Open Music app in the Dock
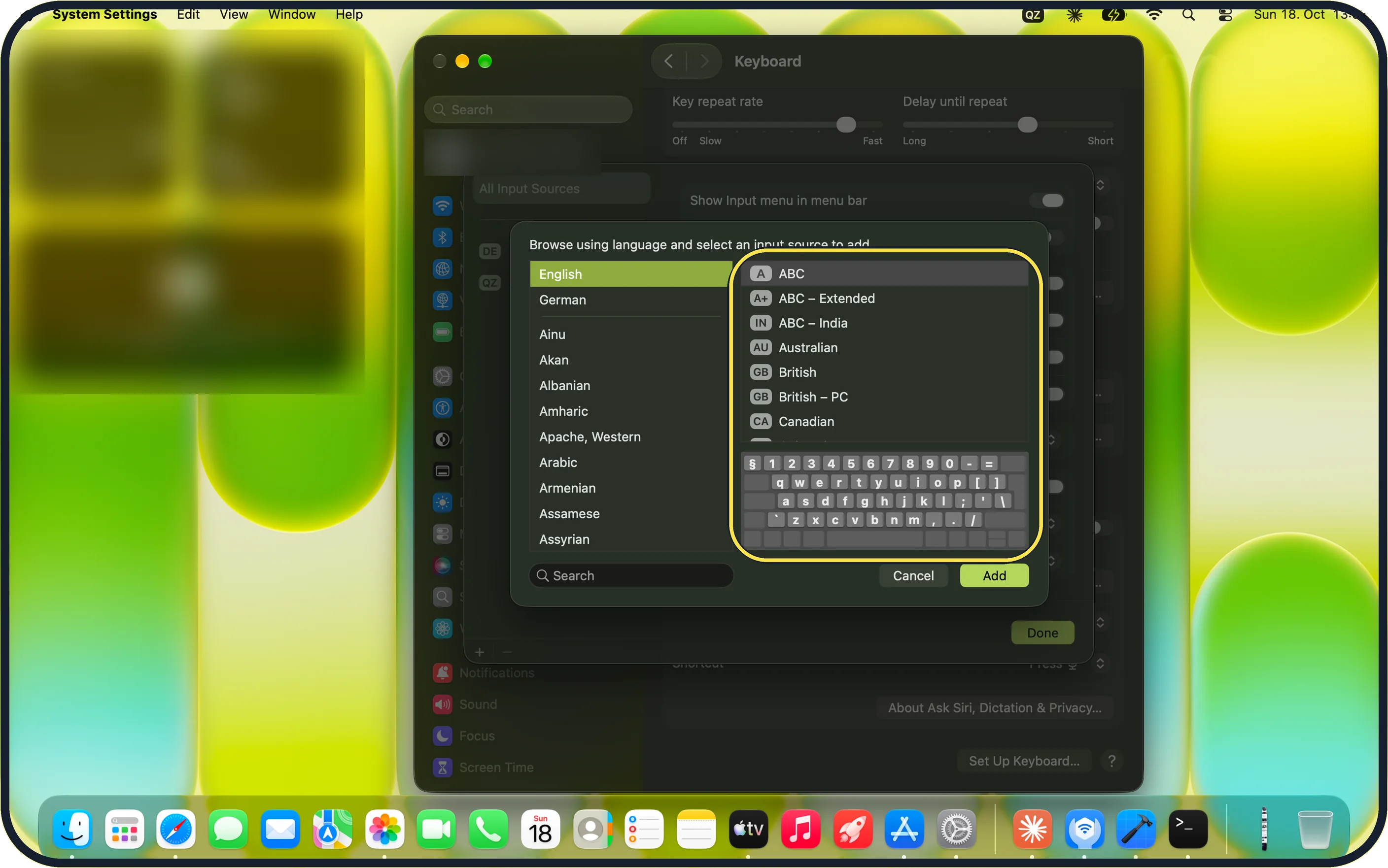 (800, 829)
